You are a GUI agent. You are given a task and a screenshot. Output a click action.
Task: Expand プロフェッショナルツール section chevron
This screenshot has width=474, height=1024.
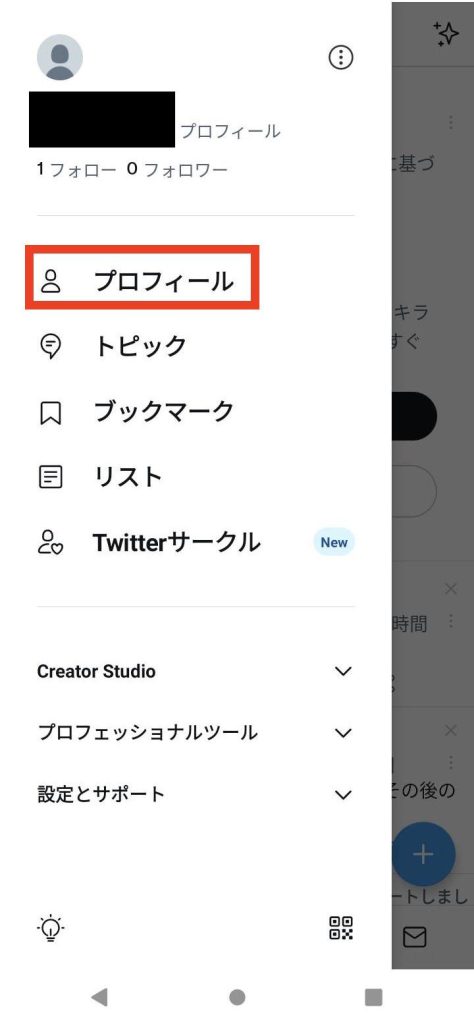coord(343,733)
